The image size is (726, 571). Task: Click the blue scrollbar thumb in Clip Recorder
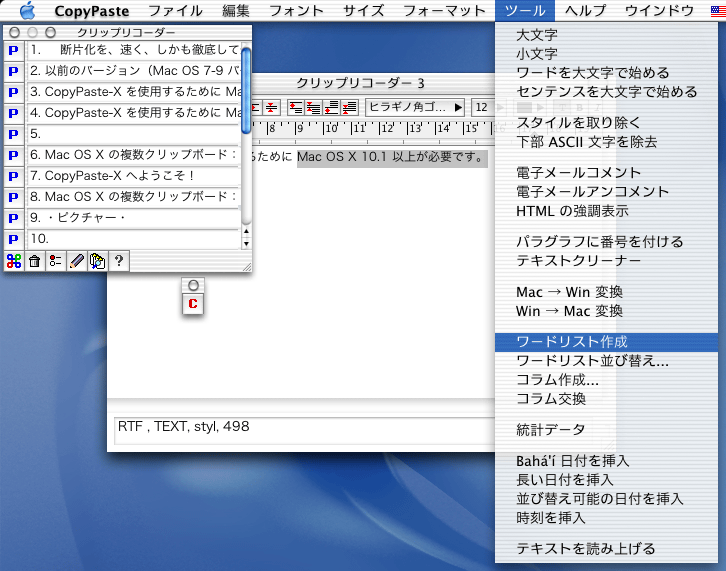pyautogui.click(x=246, y=90)
